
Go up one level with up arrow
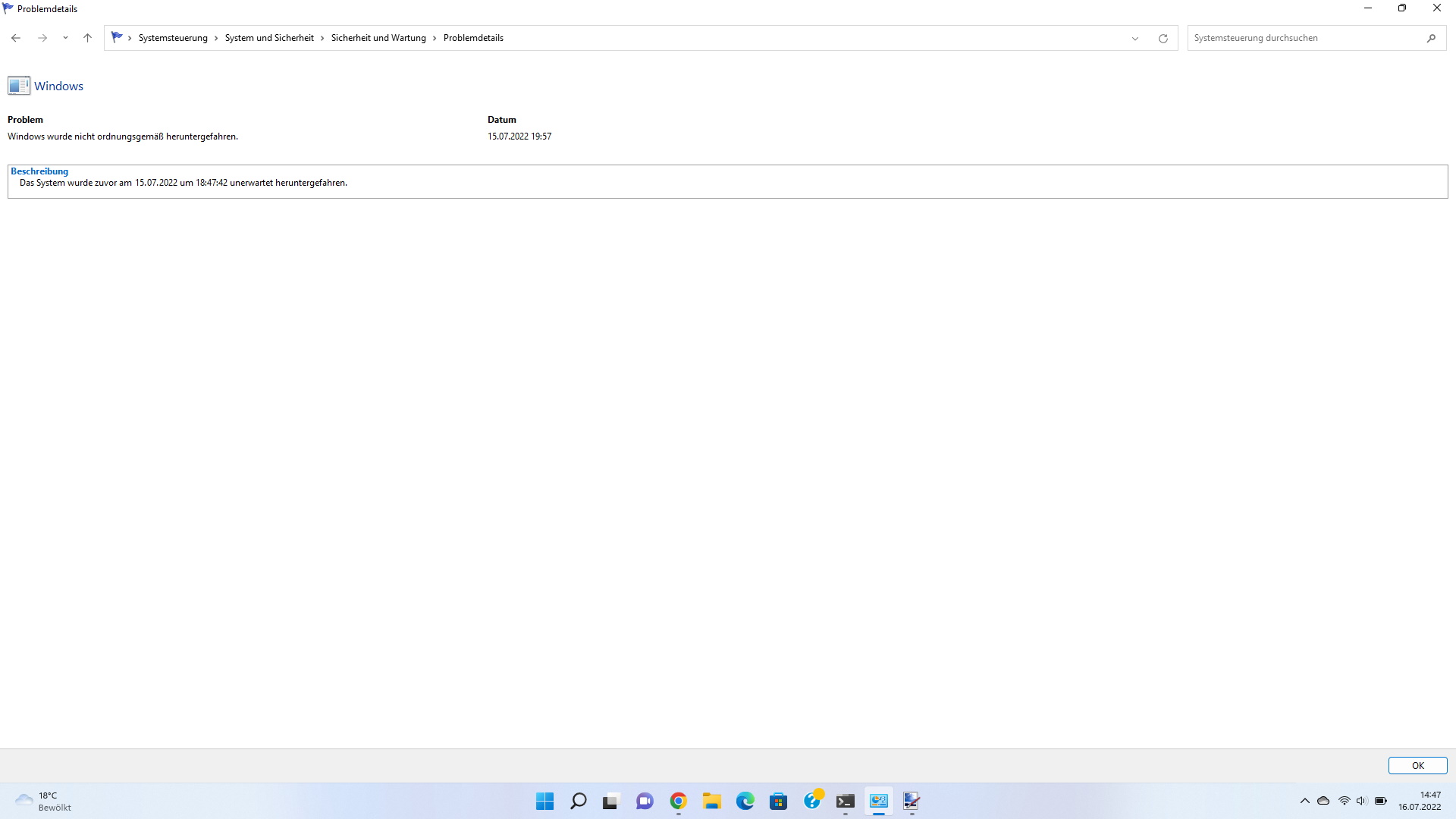[87, 38]
